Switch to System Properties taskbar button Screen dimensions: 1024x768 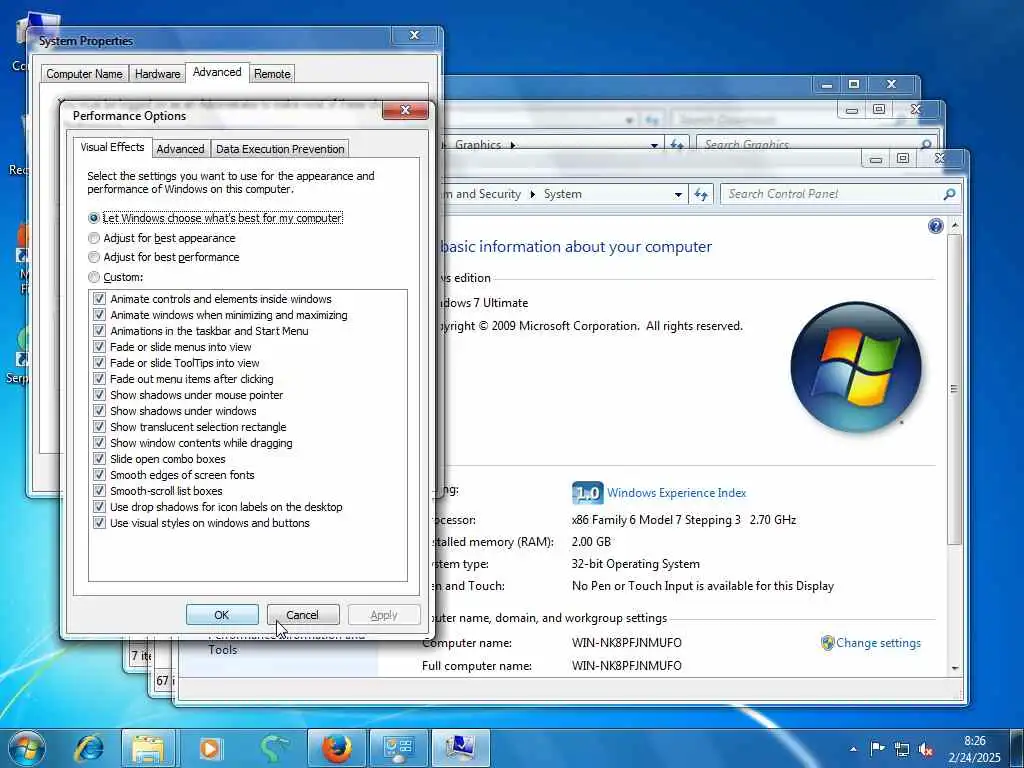[x=460, y=748]
